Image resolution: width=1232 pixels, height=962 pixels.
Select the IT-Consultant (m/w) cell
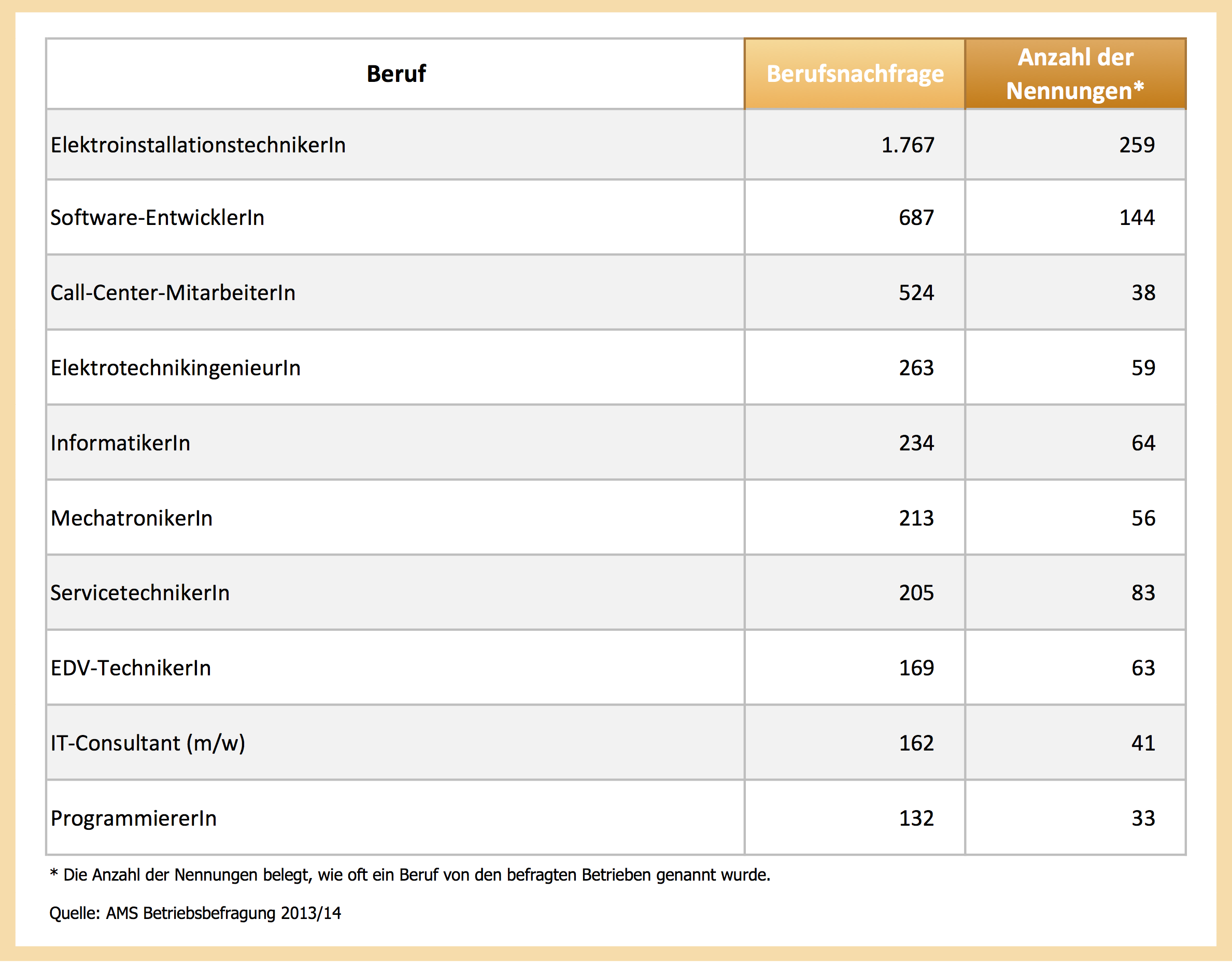tap(148, 743)
